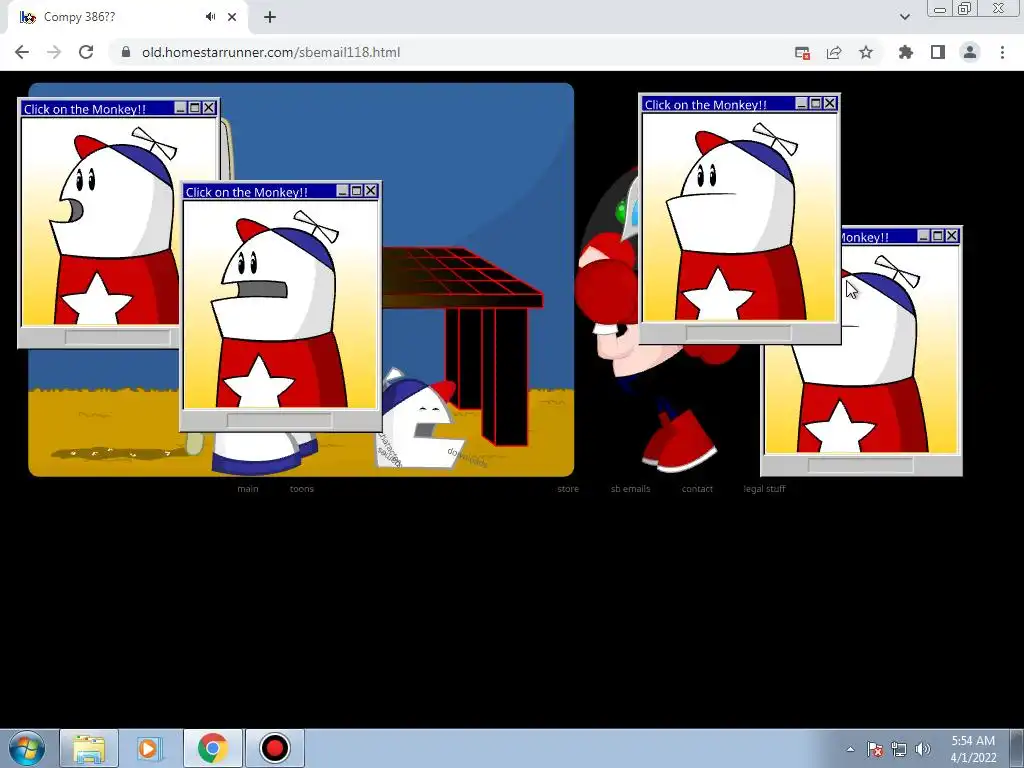
Task: Open the Chrome profile avatar
Action: pyautogui.click(x=970, y=52)
